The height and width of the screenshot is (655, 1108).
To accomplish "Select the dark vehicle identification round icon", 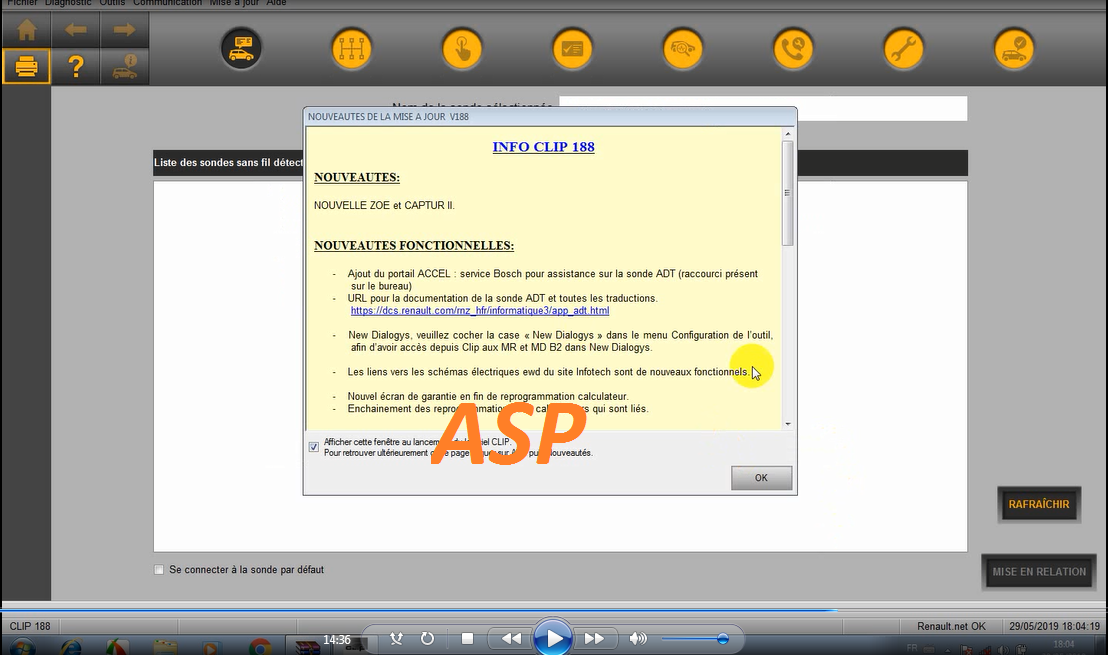I will click(x=242, y=49).
